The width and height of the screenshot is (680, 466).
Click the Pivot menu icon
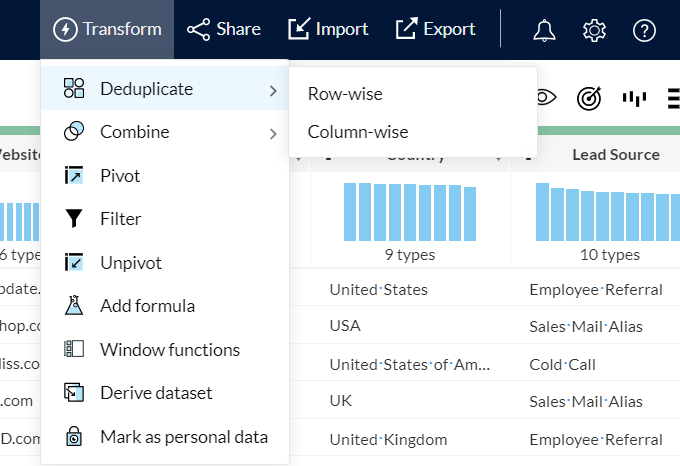tap(74, 176)
